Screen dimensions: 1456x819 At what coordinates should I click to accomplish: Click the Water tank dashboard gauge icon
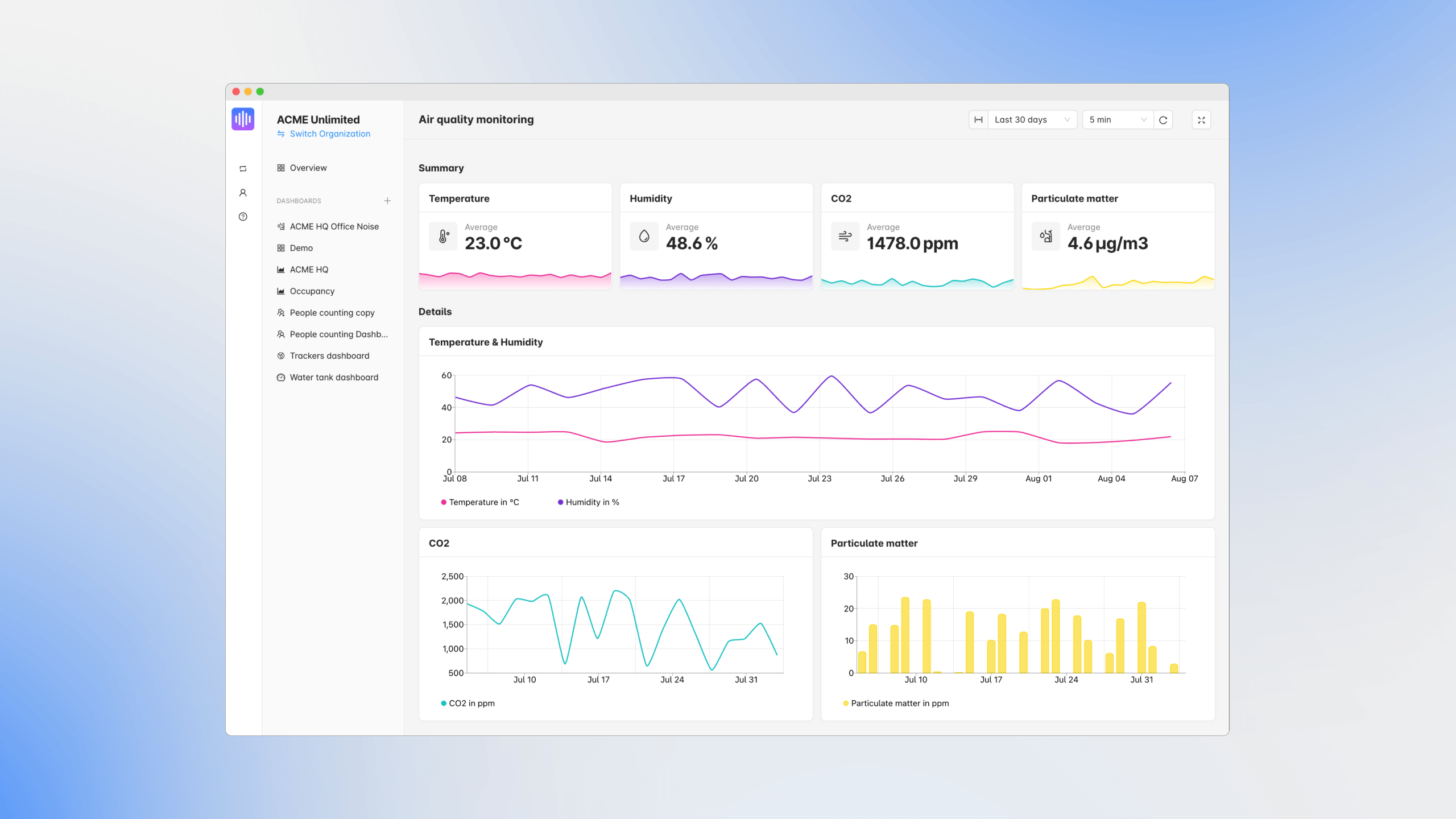point(281,377)
